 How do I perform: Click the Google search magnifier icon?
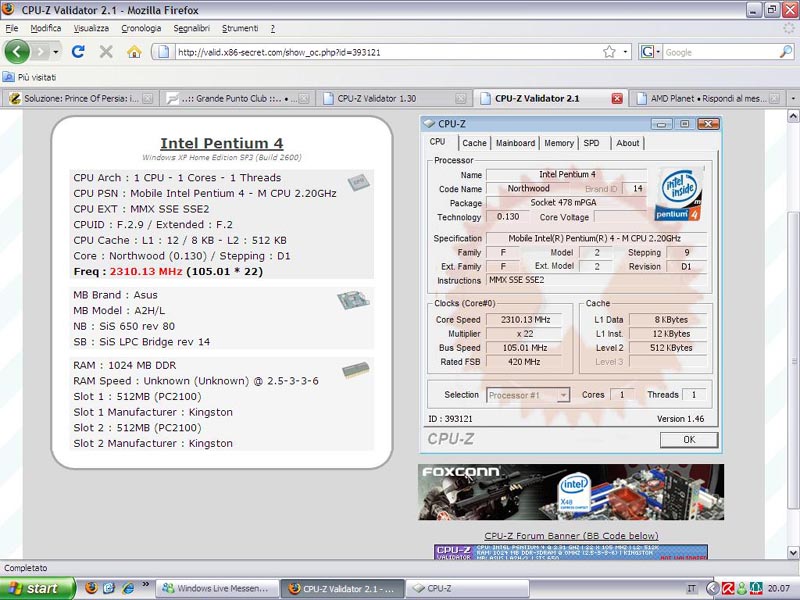click(x=786, y=52)
